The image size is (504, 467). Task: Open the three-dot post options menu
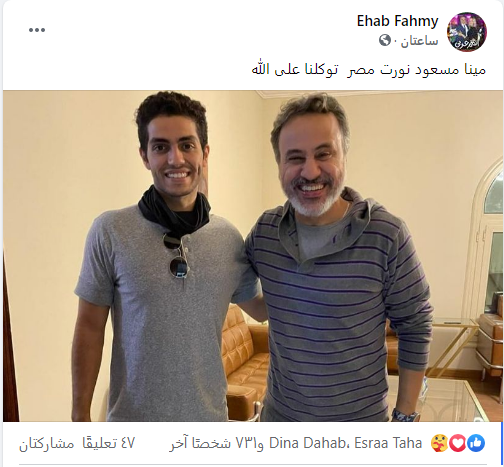tap(37, 30)
